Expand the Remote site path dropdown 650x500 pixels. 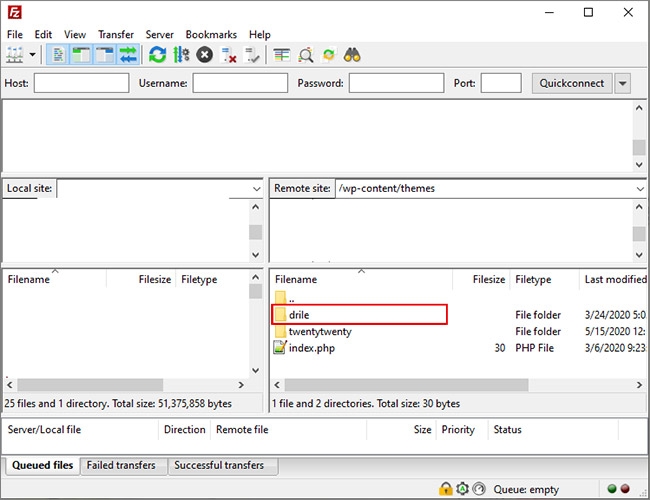click(x=640, y=188)
